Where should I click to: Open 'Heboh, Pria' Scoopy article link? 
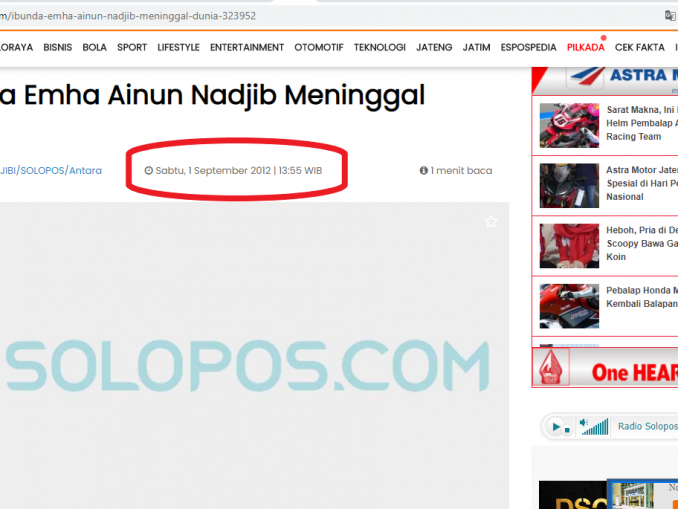pyautogui.click(x=642, y=243)
